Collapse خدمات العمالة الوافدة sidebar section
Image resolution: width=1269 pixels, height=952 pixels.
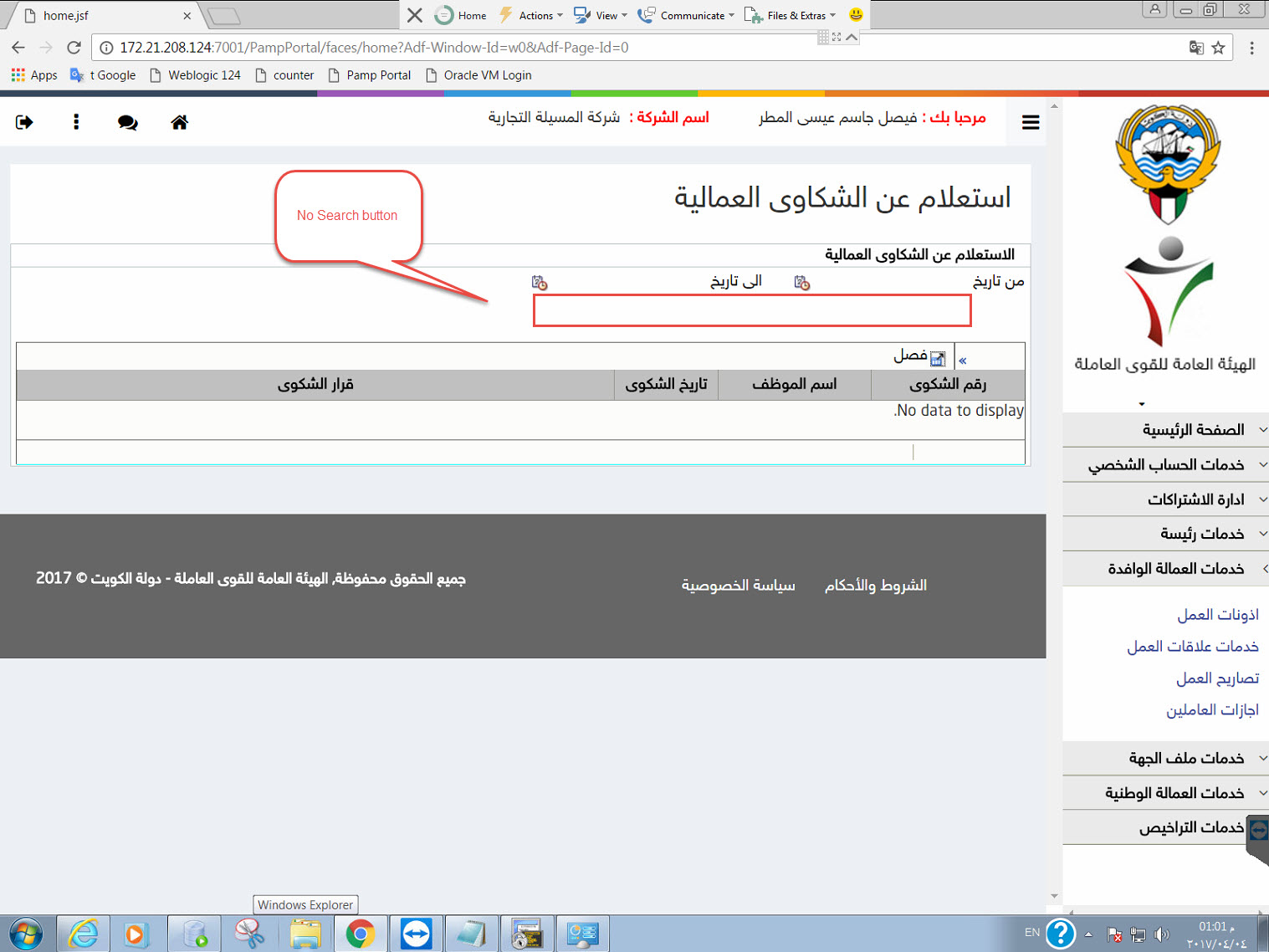click(1166, 569)
